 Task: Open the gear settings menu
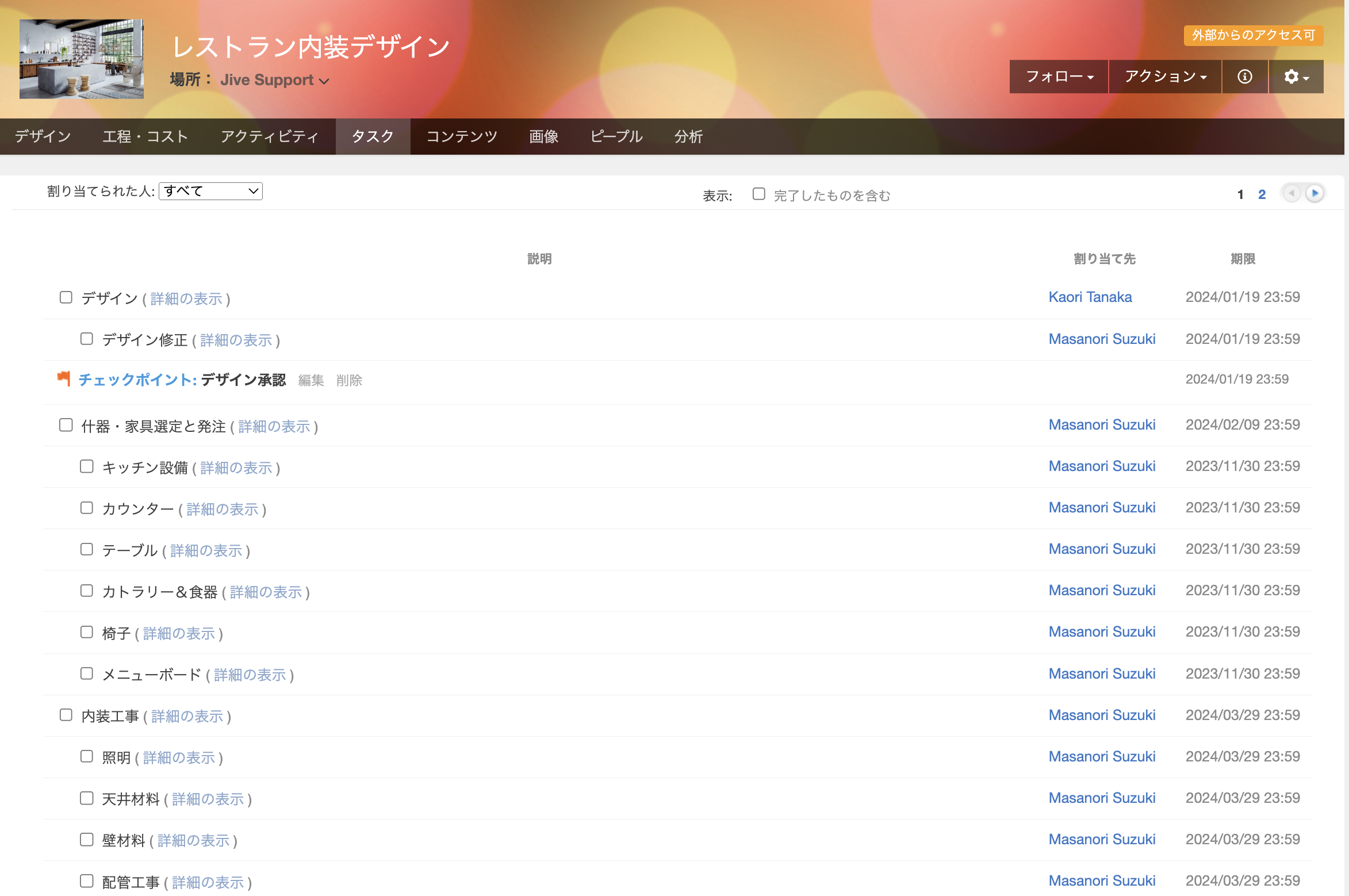coord(1296,76)
